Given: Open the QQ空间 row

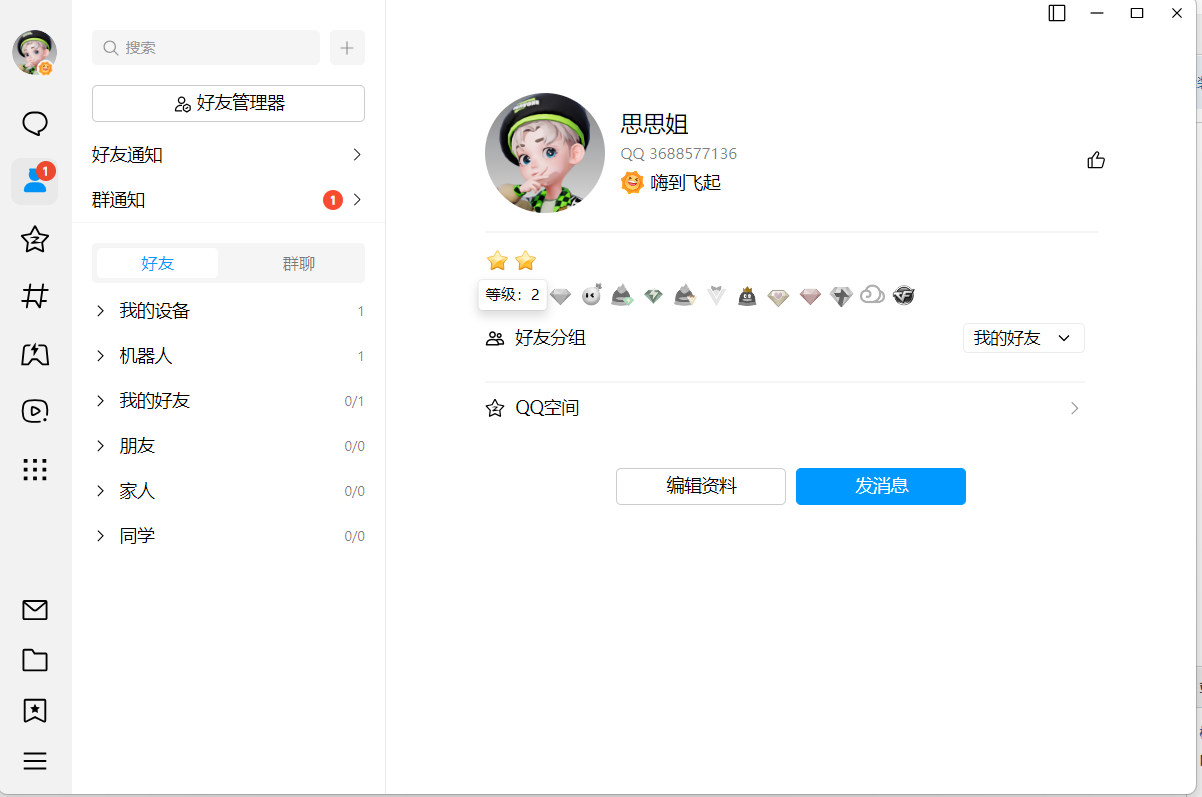Looking at the screenshot, I should 785,408.
